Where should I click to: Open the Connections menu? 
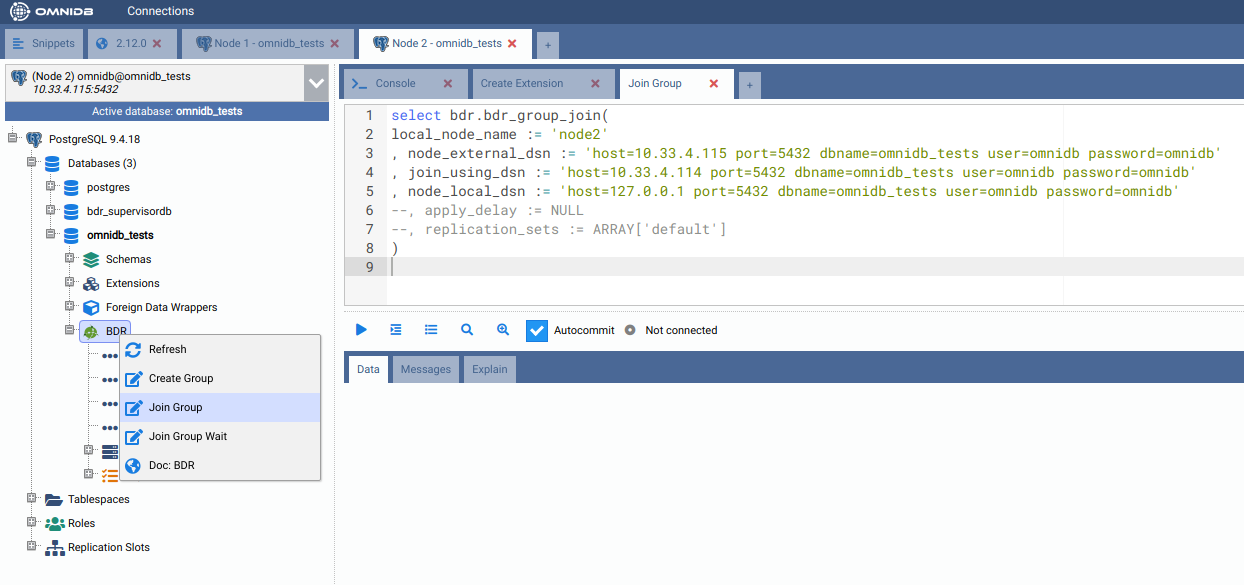[160, 11]
